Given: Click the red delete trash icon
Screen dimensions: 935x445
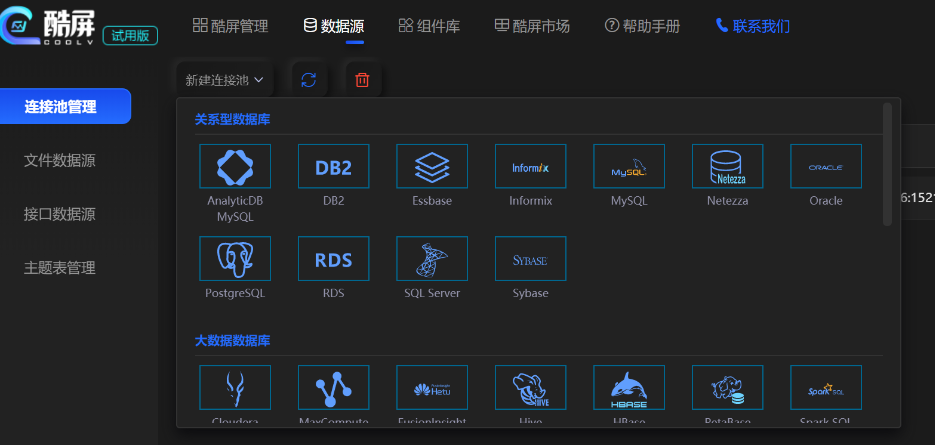Looking at the screenshot, I should pos(362,80).
